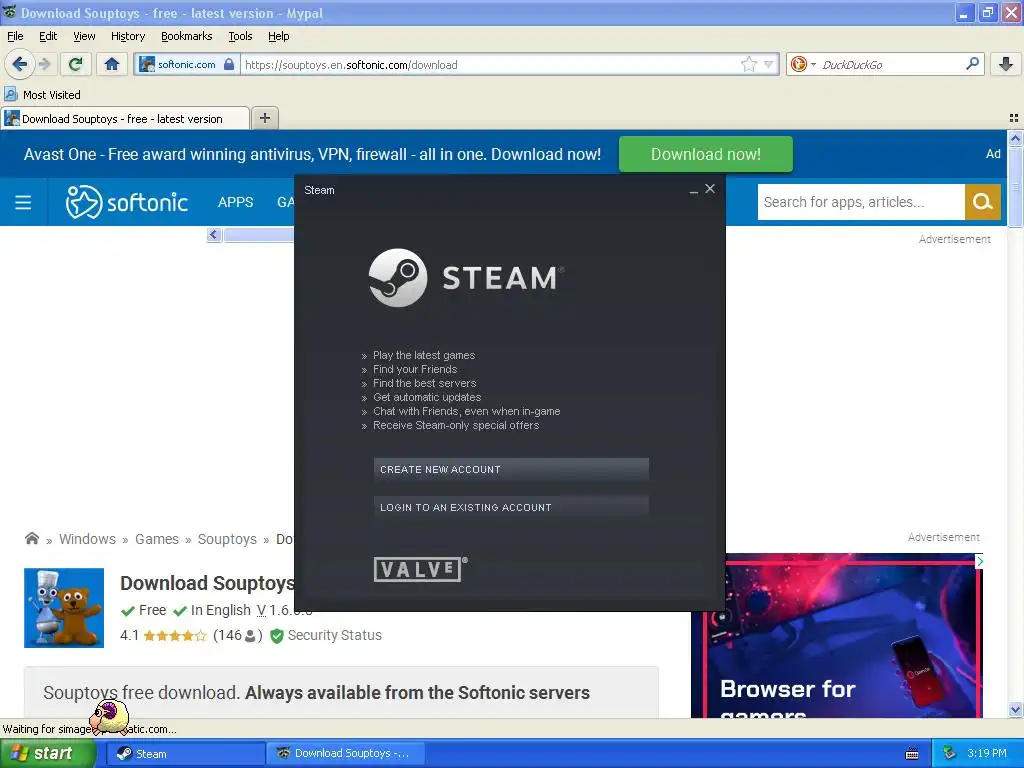Click the orange Softonic search button

(982, 202)
